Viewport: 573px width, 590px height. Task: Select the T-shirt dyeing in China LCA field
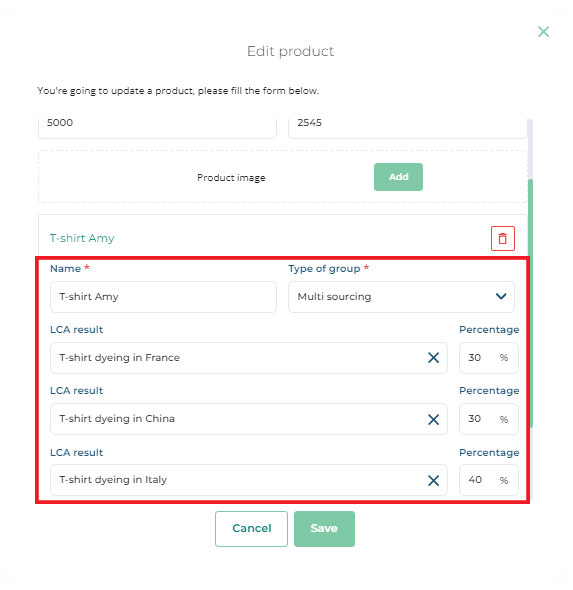[249, 419]
